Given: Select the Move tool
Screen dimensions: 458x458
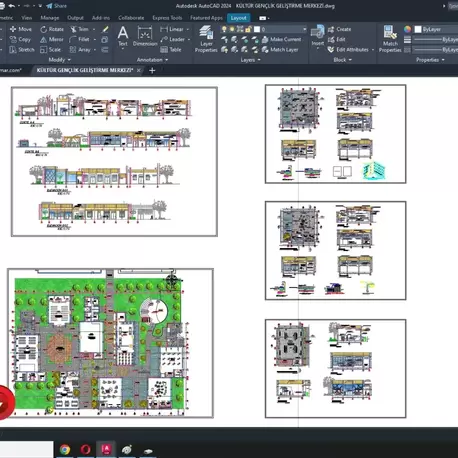Looking at the screenshot, I should pyautogui.click(x=21, y=29).
